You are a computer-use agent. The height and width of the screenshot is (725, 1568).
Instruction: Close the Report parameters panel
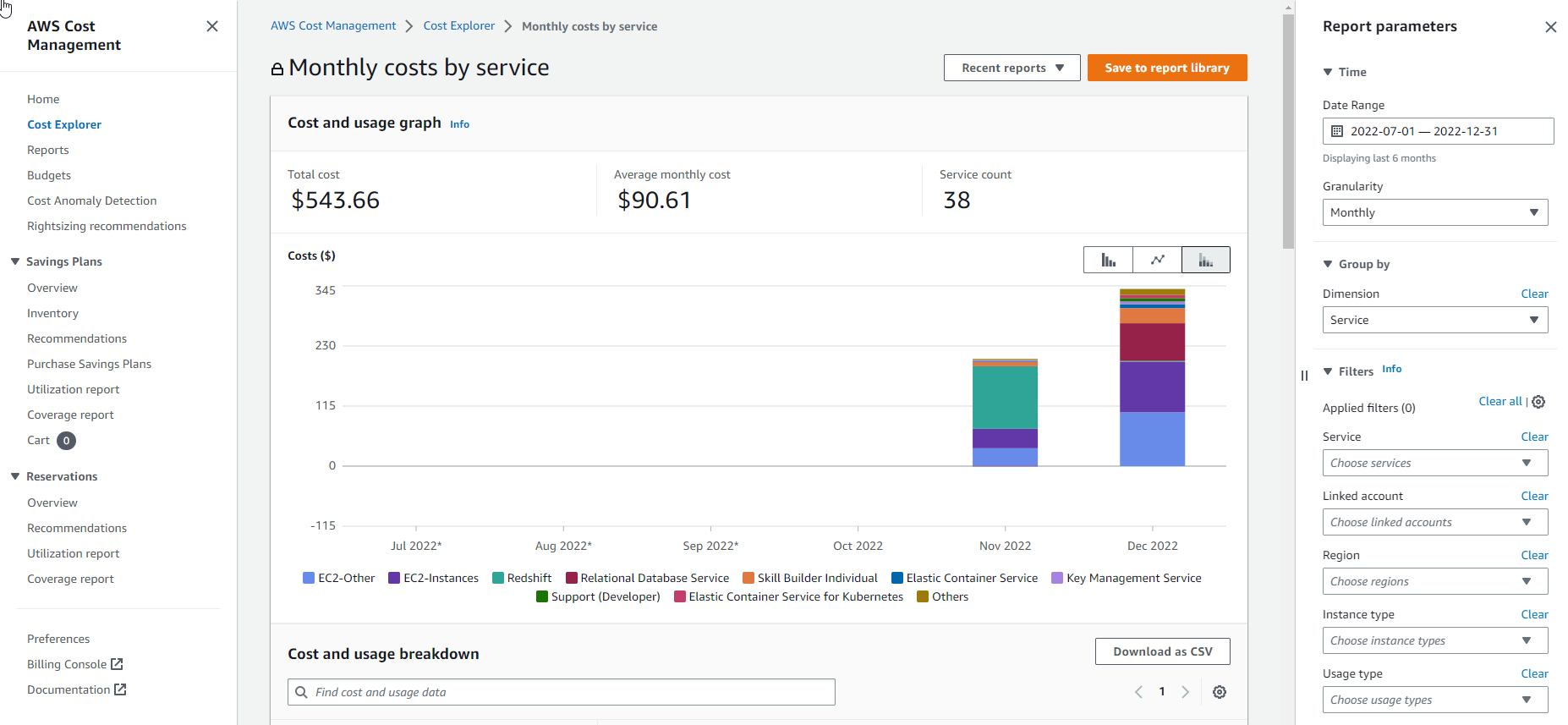(1550, 27)
